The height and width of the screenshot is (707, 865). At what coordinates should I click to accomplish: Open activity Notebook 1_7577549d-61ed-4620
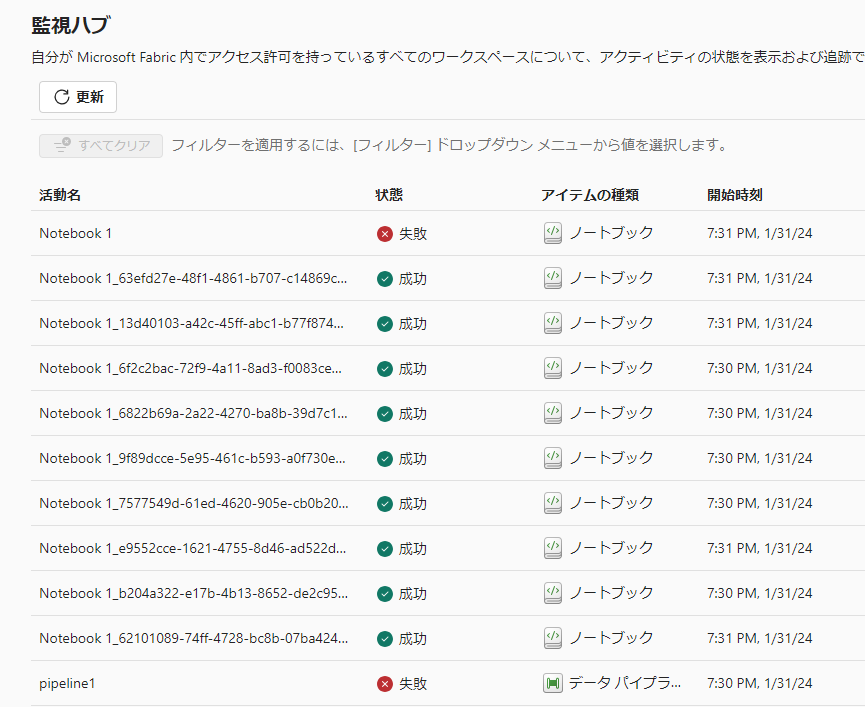coord(194,504)
